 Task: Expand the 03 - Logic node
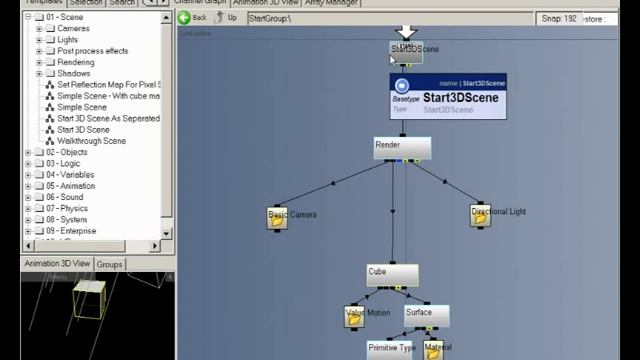point(28,164)
